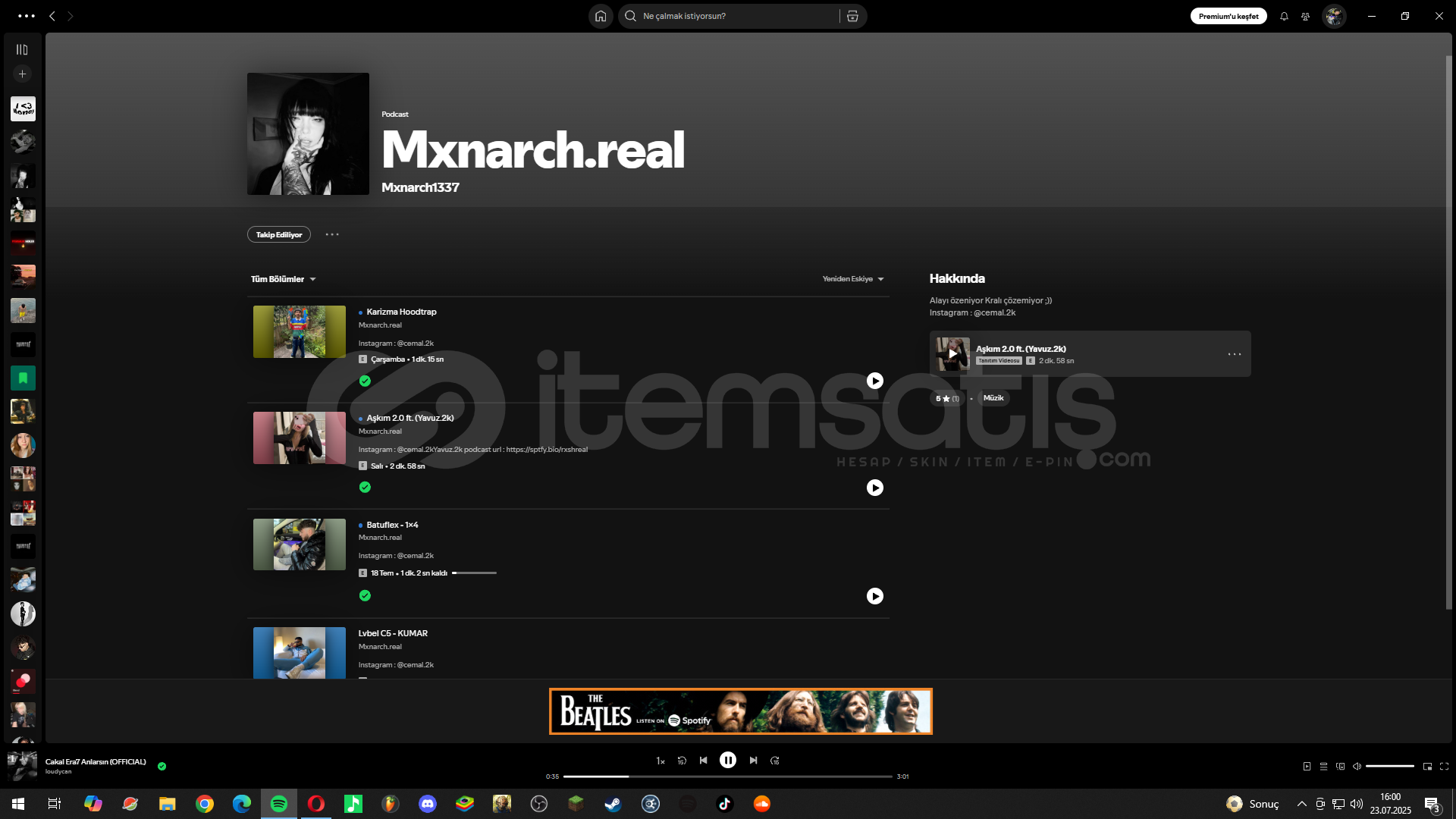Open Mxnarch1337 publisher text
The image size is (1456, 819).
(420, 187)
